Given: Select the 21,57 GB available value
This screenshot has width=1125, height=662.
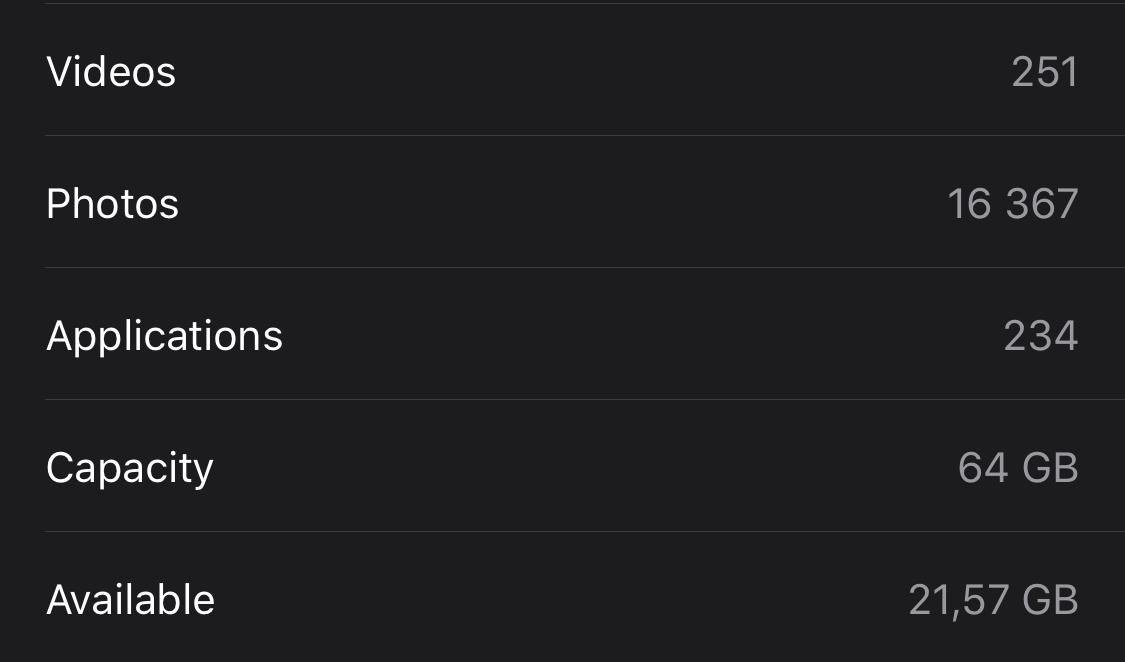Looking at the screenshot, I should (994, 600).
